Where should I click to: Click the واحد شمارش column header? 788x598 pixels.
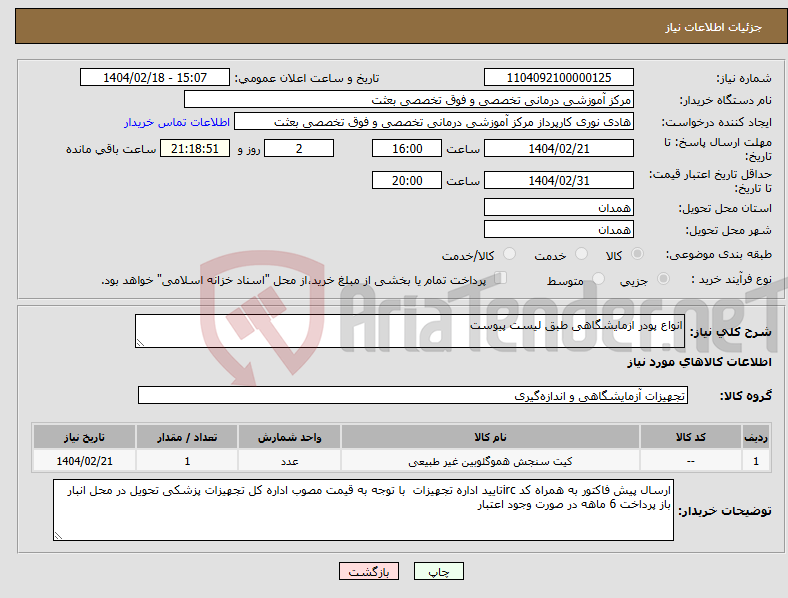click(289, 437)
